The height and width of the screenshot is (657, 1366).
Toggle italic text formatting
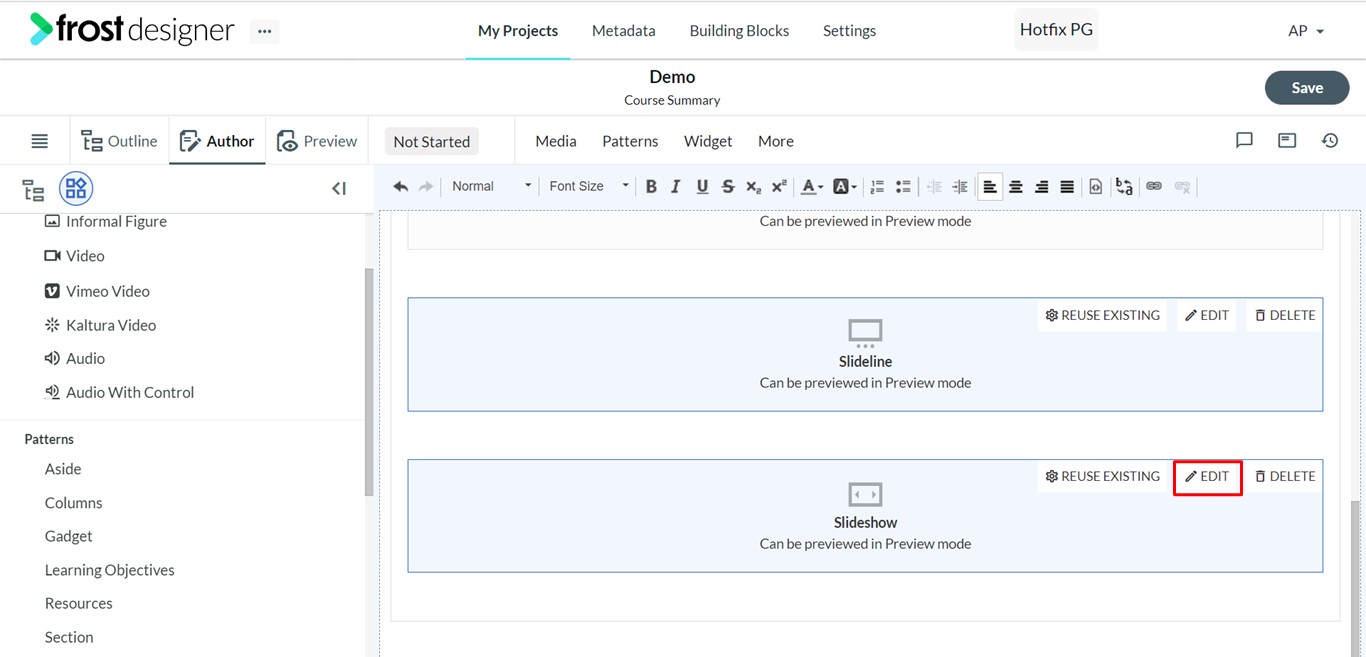[x=676, y=186]
